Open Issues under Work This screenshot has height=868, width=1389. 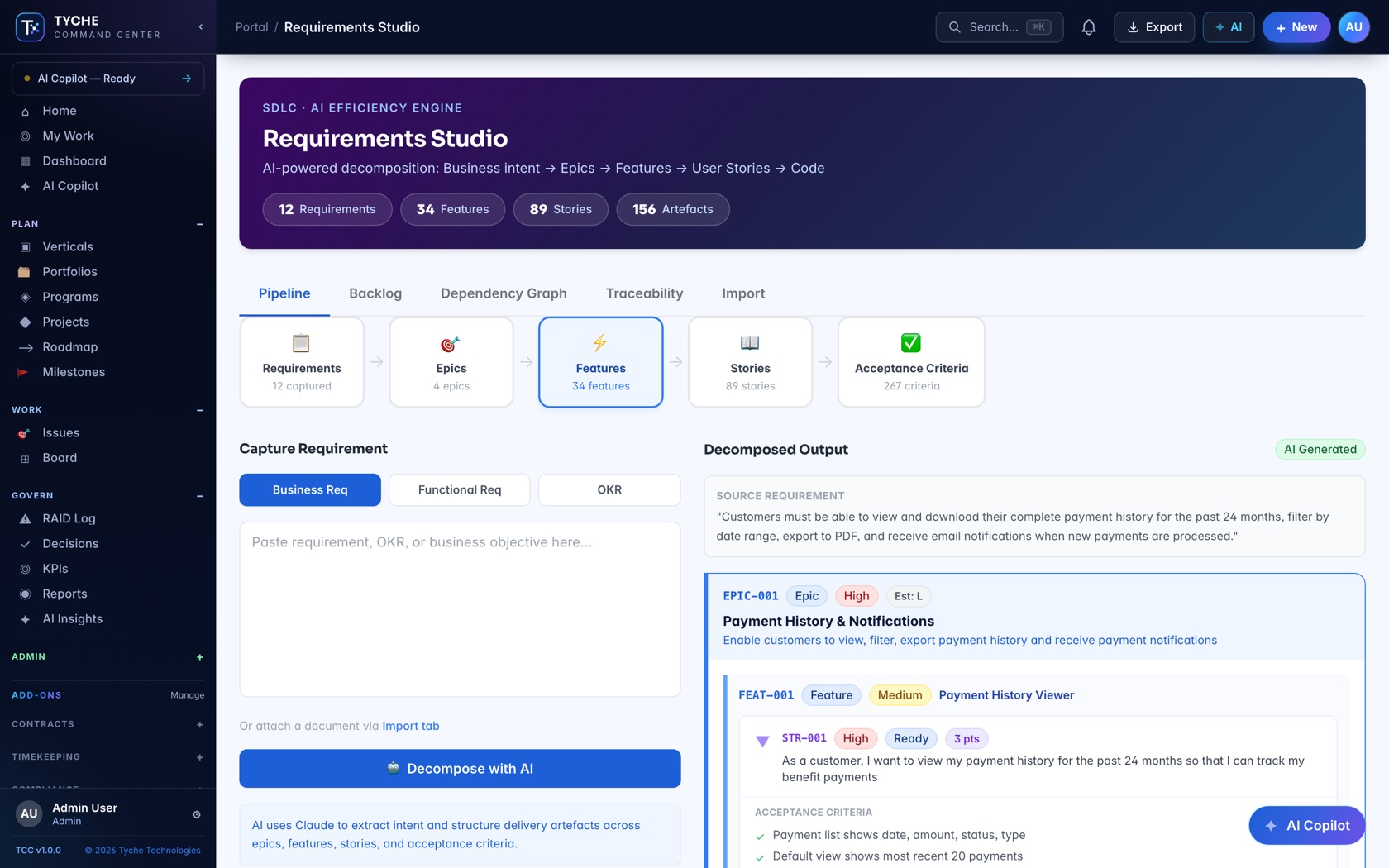point(107,432)
